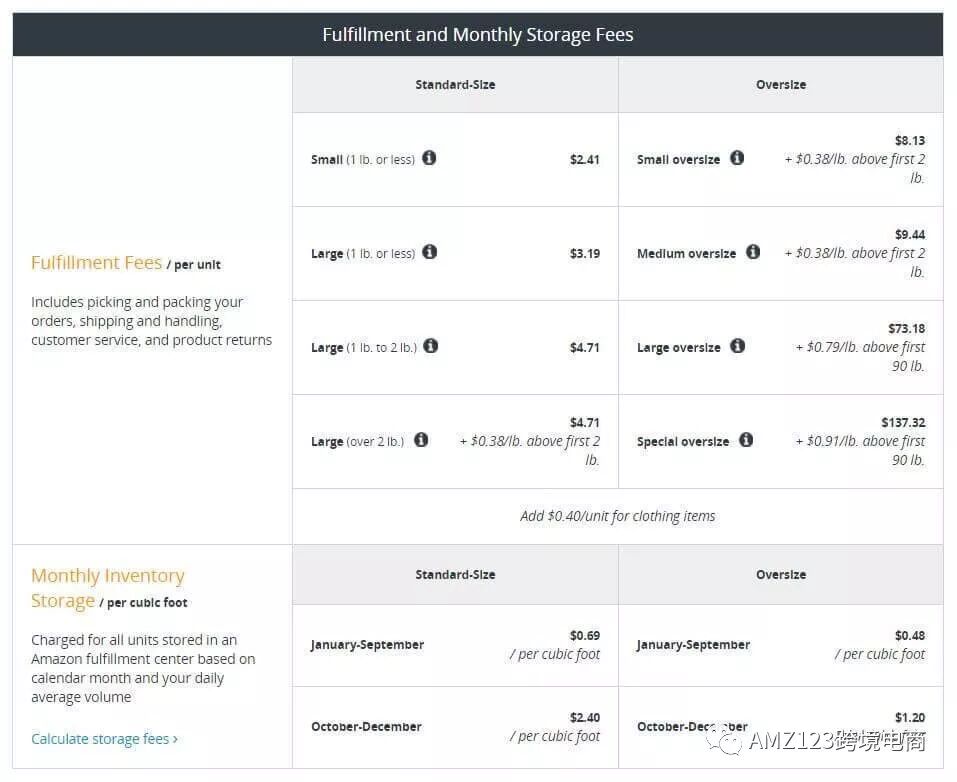
Task: Click the $2.40 October-December standard-size rate
Action: tap(584, 717)
